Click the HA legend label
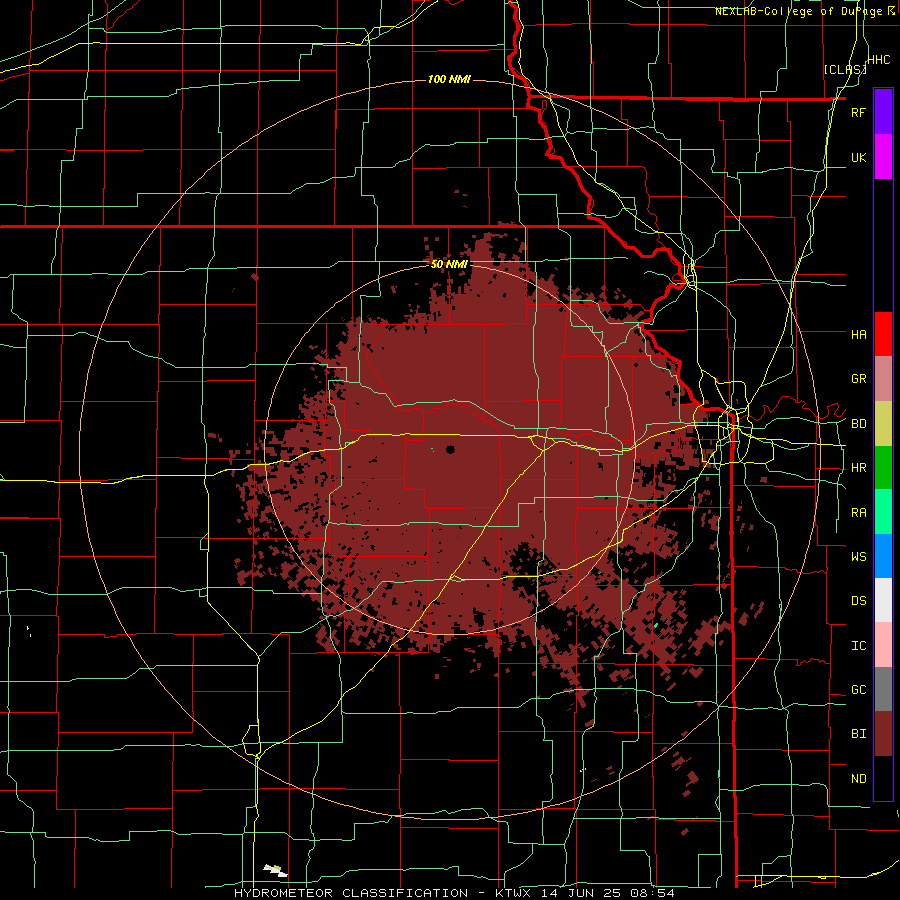900x900 pixels. pos(858,334)
